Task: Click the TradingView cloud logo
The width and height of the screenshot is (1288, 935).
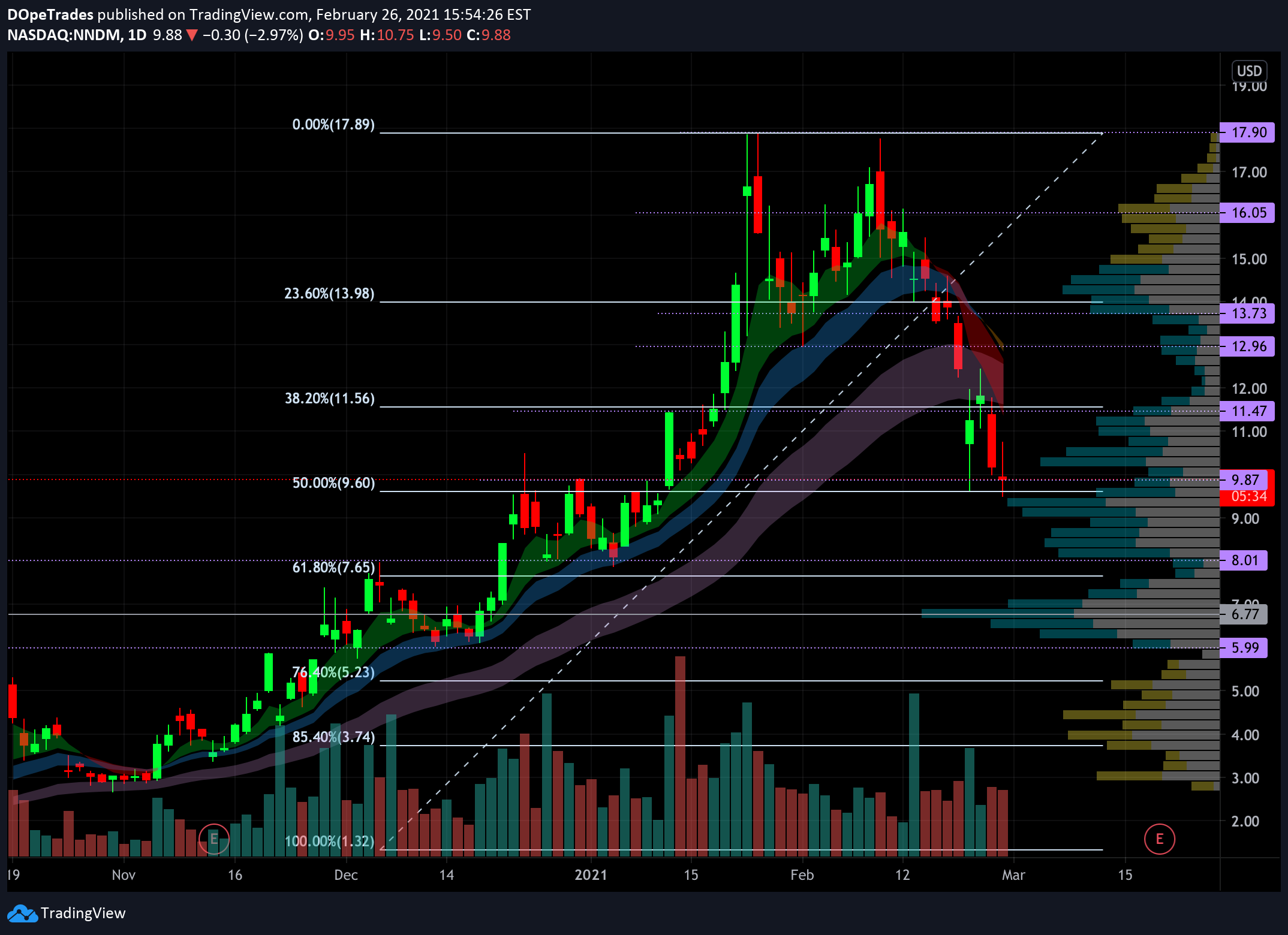Action: pyautogui.click(x=22, y=913)
